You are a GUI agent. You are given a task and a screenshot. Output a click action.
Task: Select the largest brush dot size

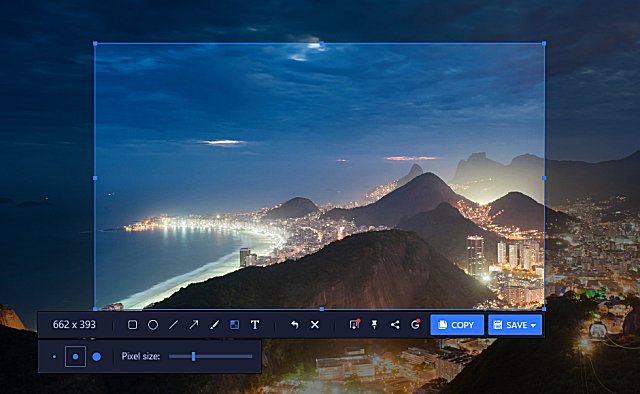(97, 356)
